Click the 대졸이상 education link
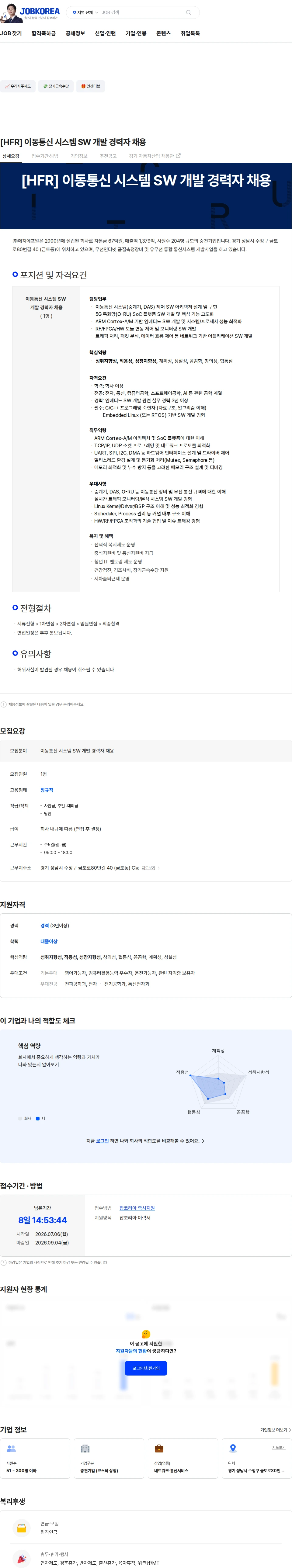Screen dimensions: 292x1568 tap(49, 942)
